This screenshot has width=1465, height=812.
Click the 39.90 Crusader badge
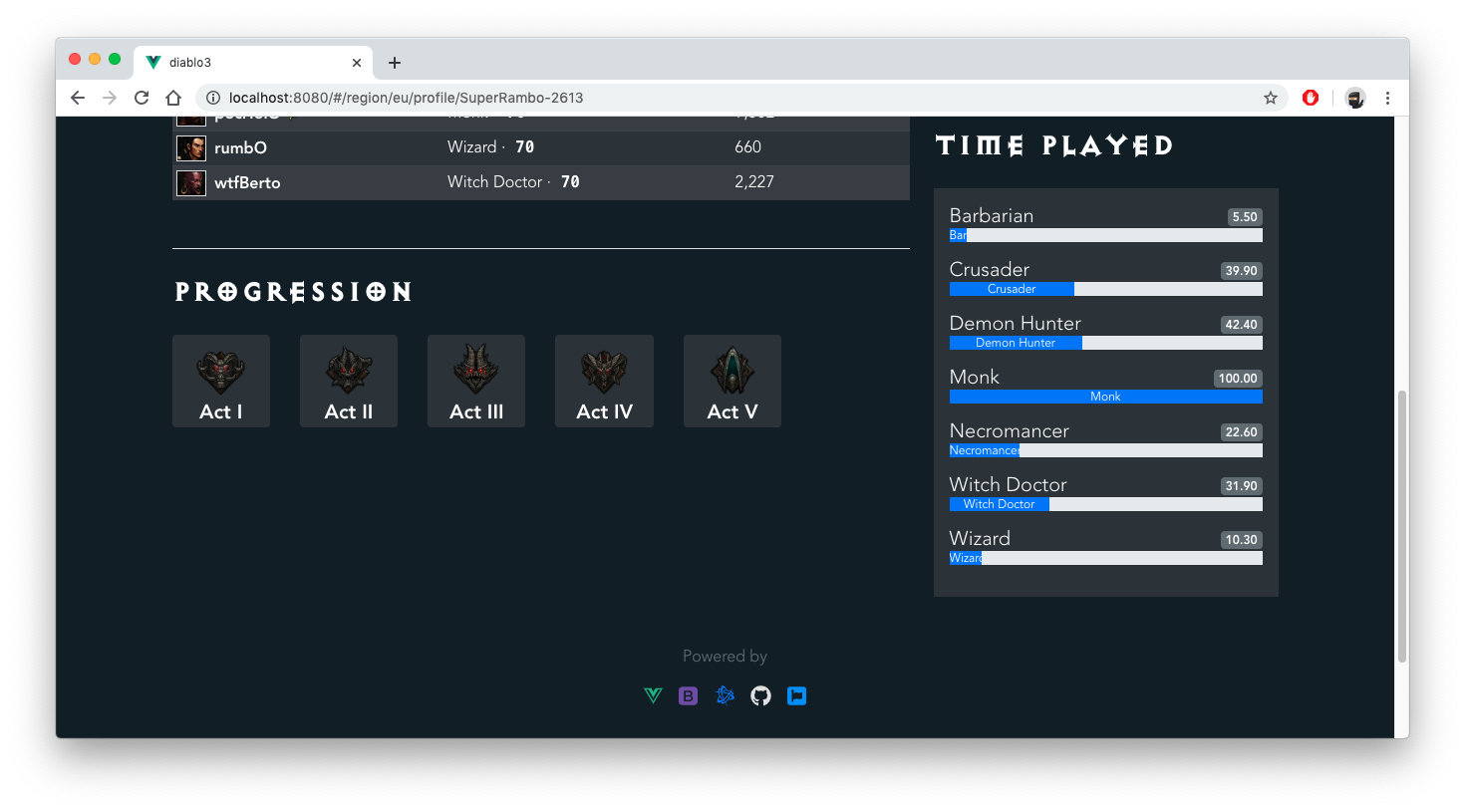pyautogui.click(x=1242, y=271)
